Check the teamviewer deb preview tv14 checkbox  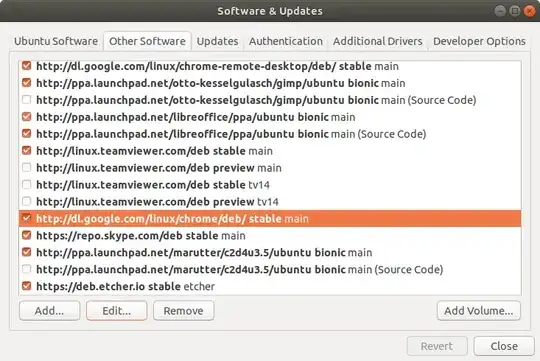tap(27, 201)
